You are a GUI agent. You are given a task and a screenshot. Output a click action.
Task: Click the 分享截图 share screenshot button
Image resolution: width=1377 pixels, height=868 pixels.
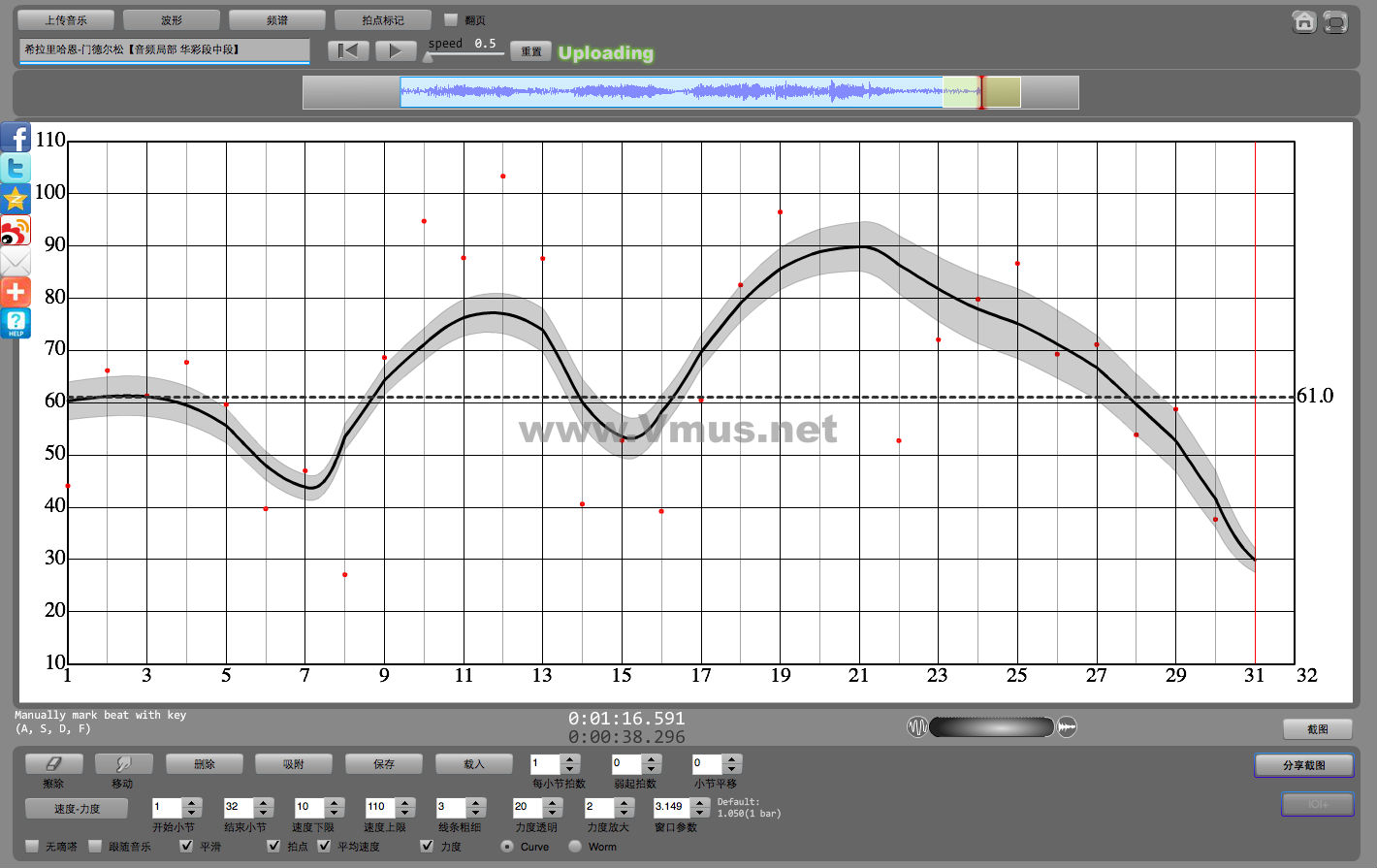pyautogui.click(x=1303, y=765)
